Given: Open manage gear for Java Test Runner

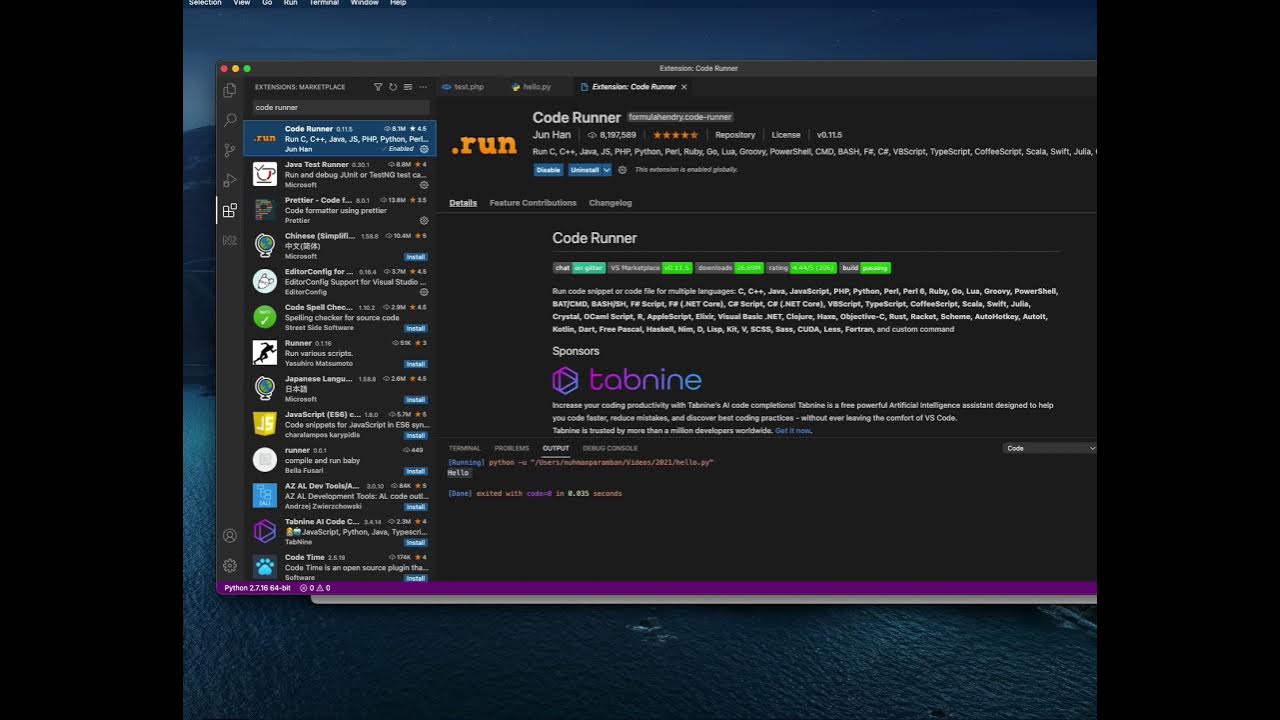Looking at the screenshot, I should coord(424,185).
